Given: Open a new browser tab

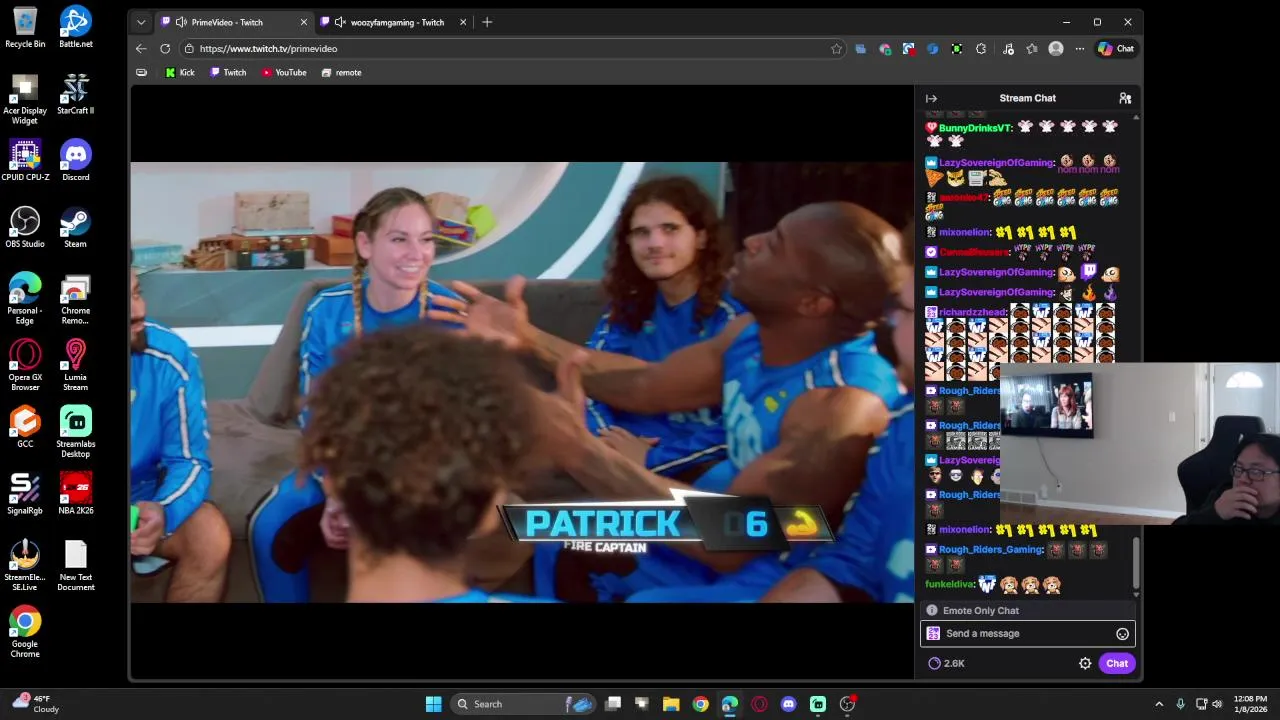Looking at the screenshot, I should pos(487,22).
